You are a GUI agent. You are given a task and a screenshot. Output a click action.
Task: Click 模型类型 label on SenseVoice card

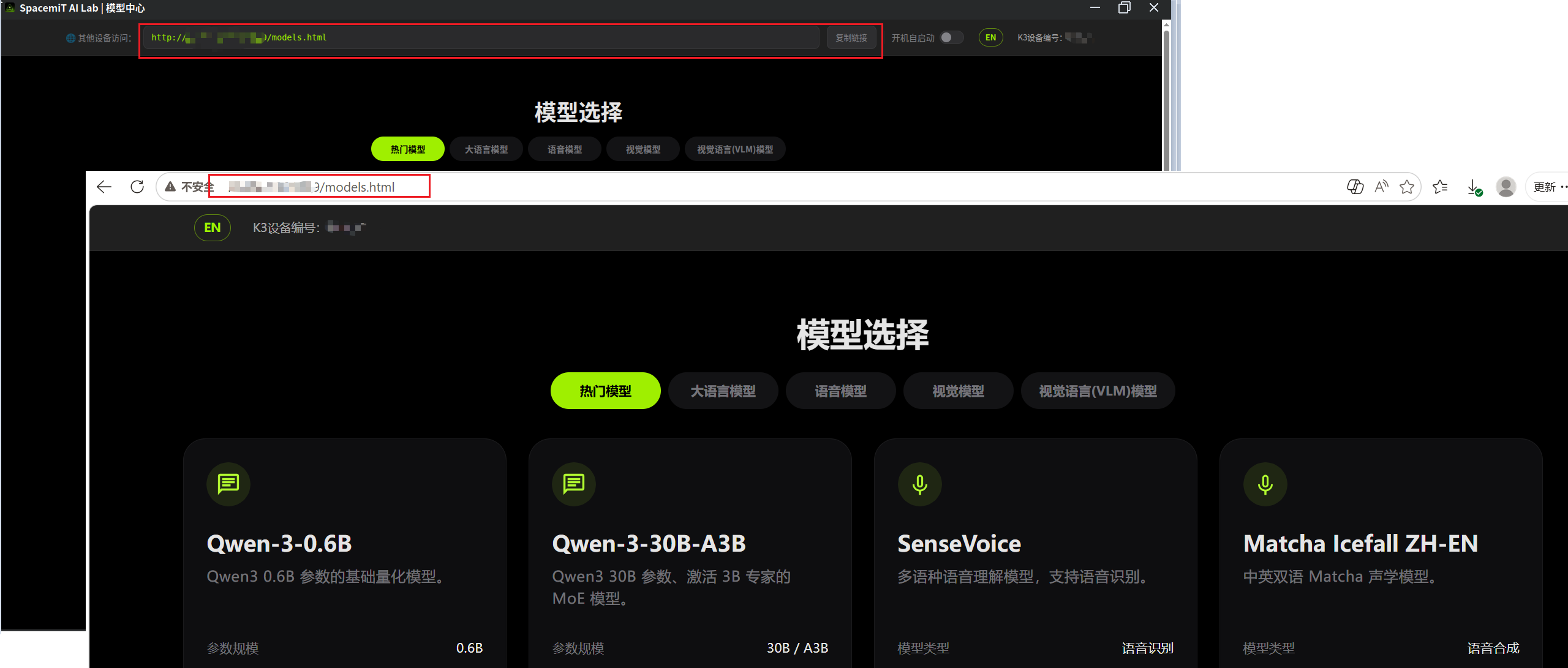click(924, 648)
